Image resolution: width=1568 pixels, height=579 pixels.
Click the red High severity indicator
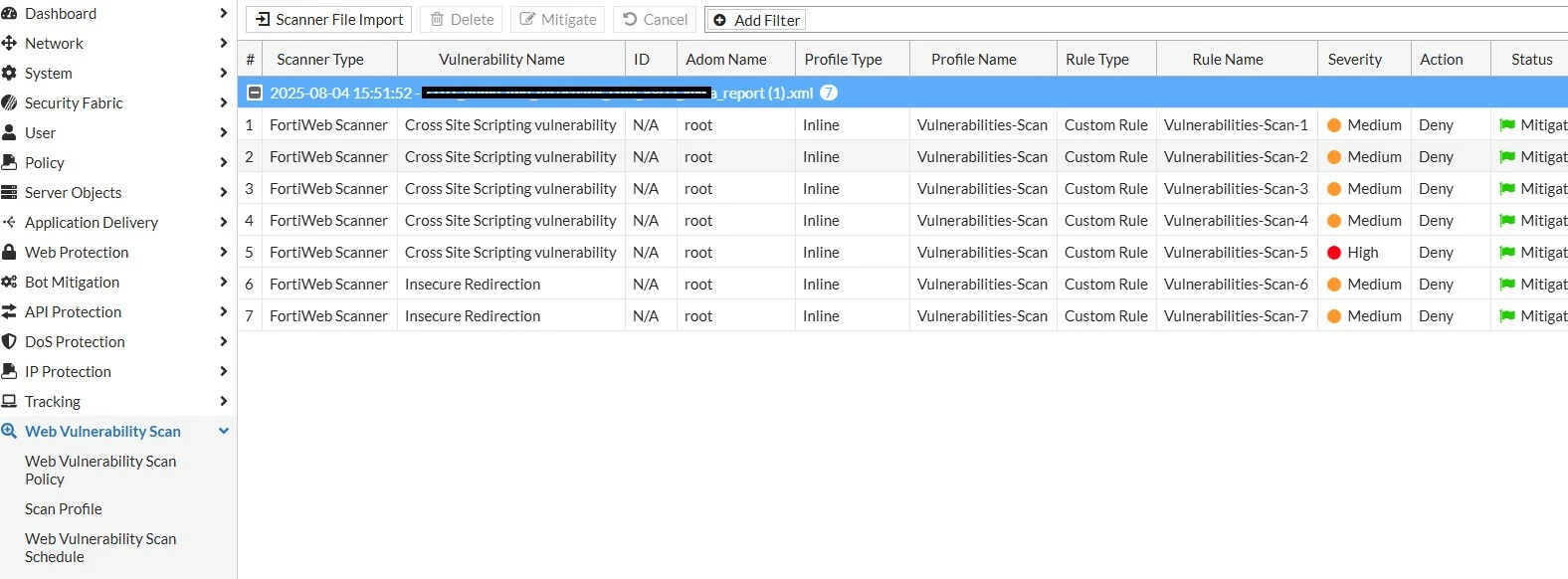click(x=1334, y=253)
